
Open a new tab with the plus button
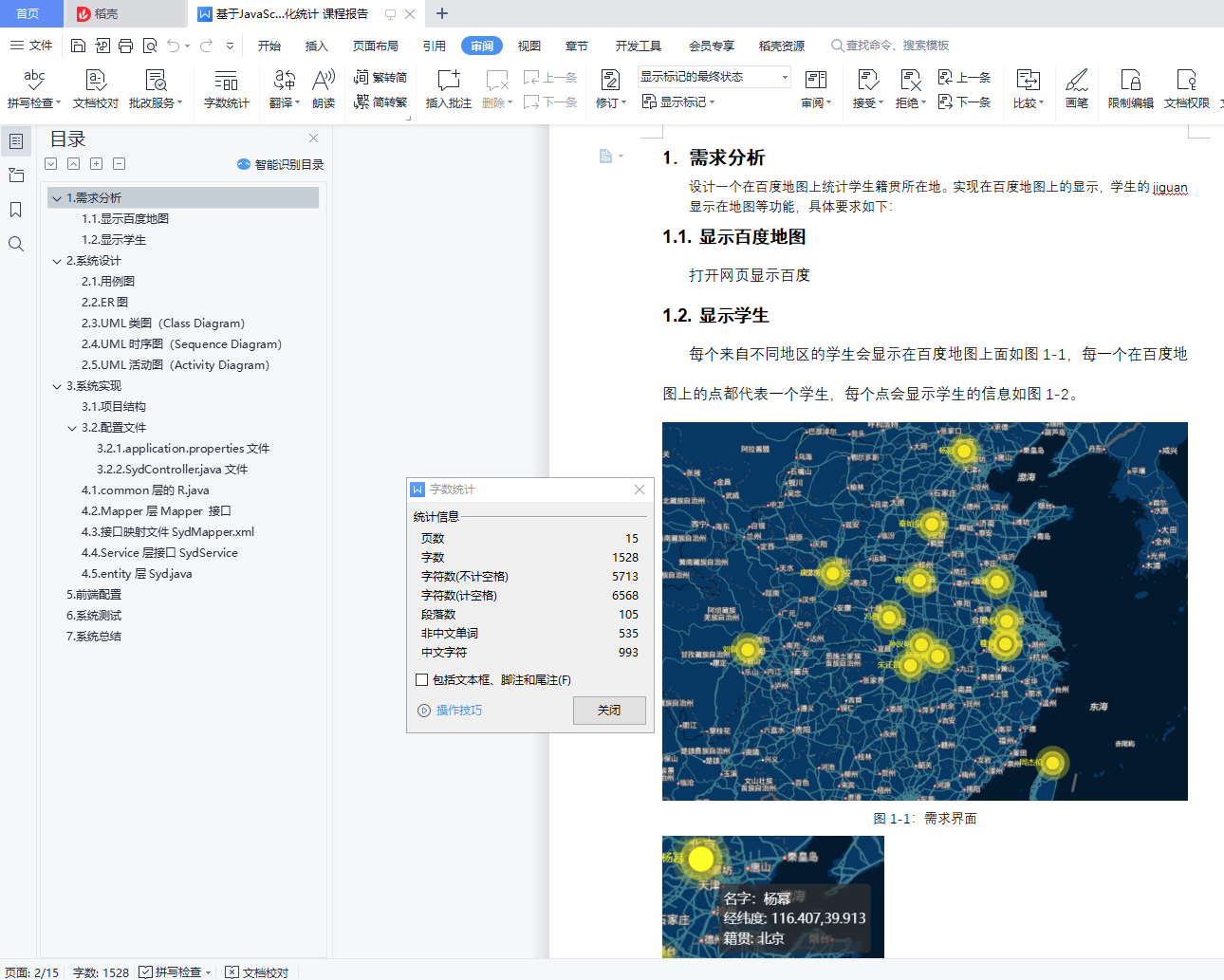(442, 13)
